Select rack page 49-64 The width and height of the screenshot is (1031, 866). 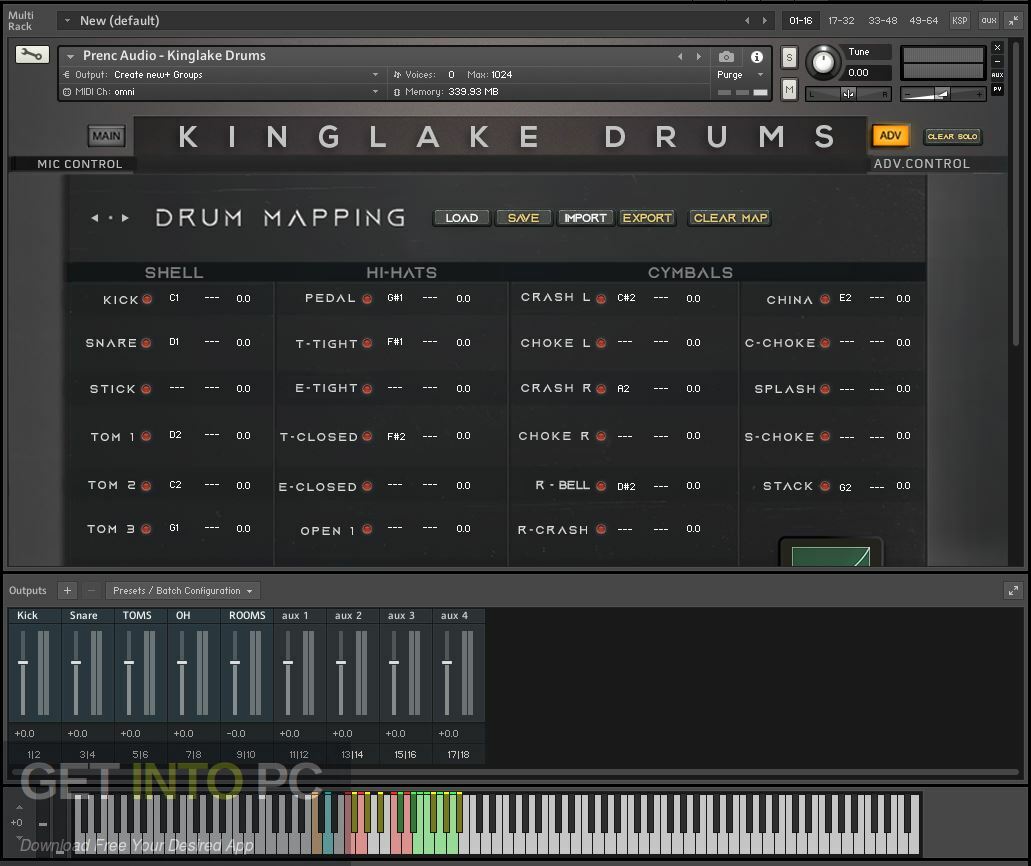point(923,20)
